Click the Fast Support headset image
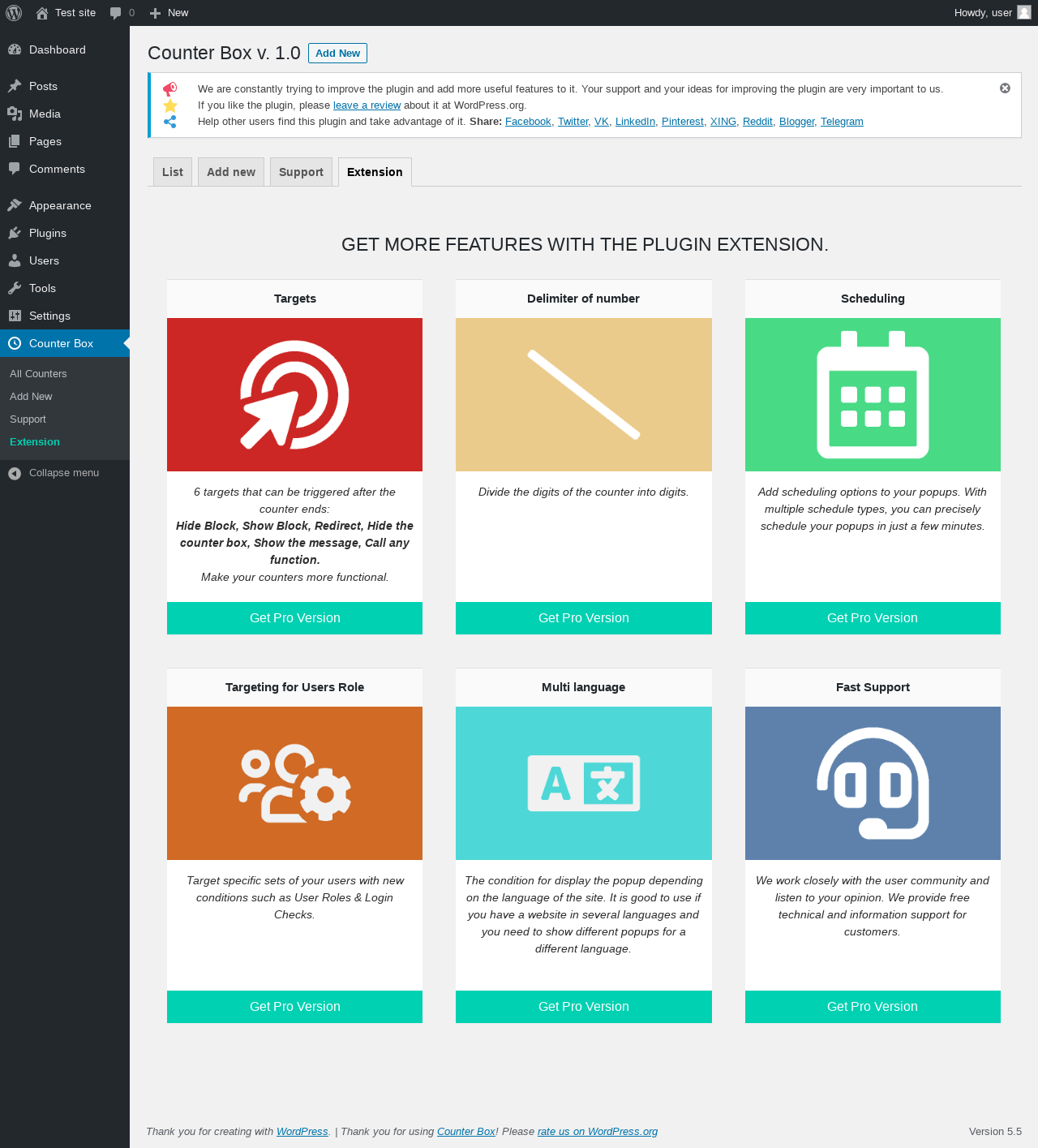 873,784
